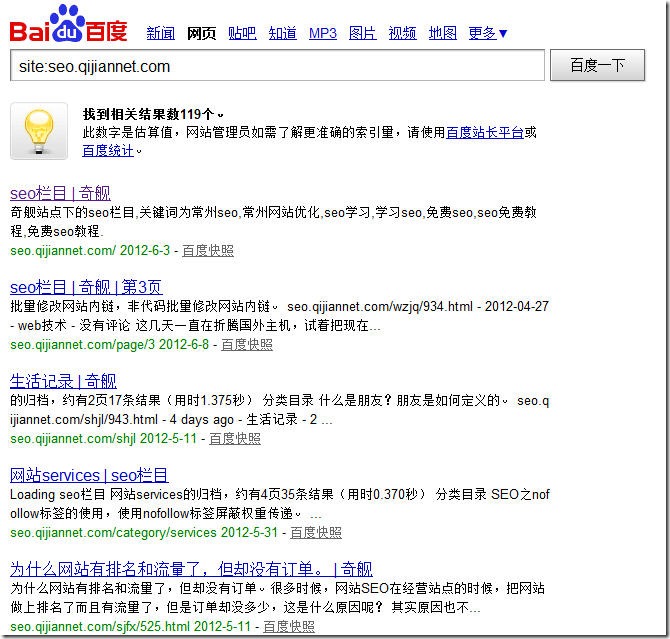Screen dimensions: 670x639
Task: Click green URL seo.qijiannet.com/sjfx/525.html 2012-5-11
Action: click(x=130, y=627)
